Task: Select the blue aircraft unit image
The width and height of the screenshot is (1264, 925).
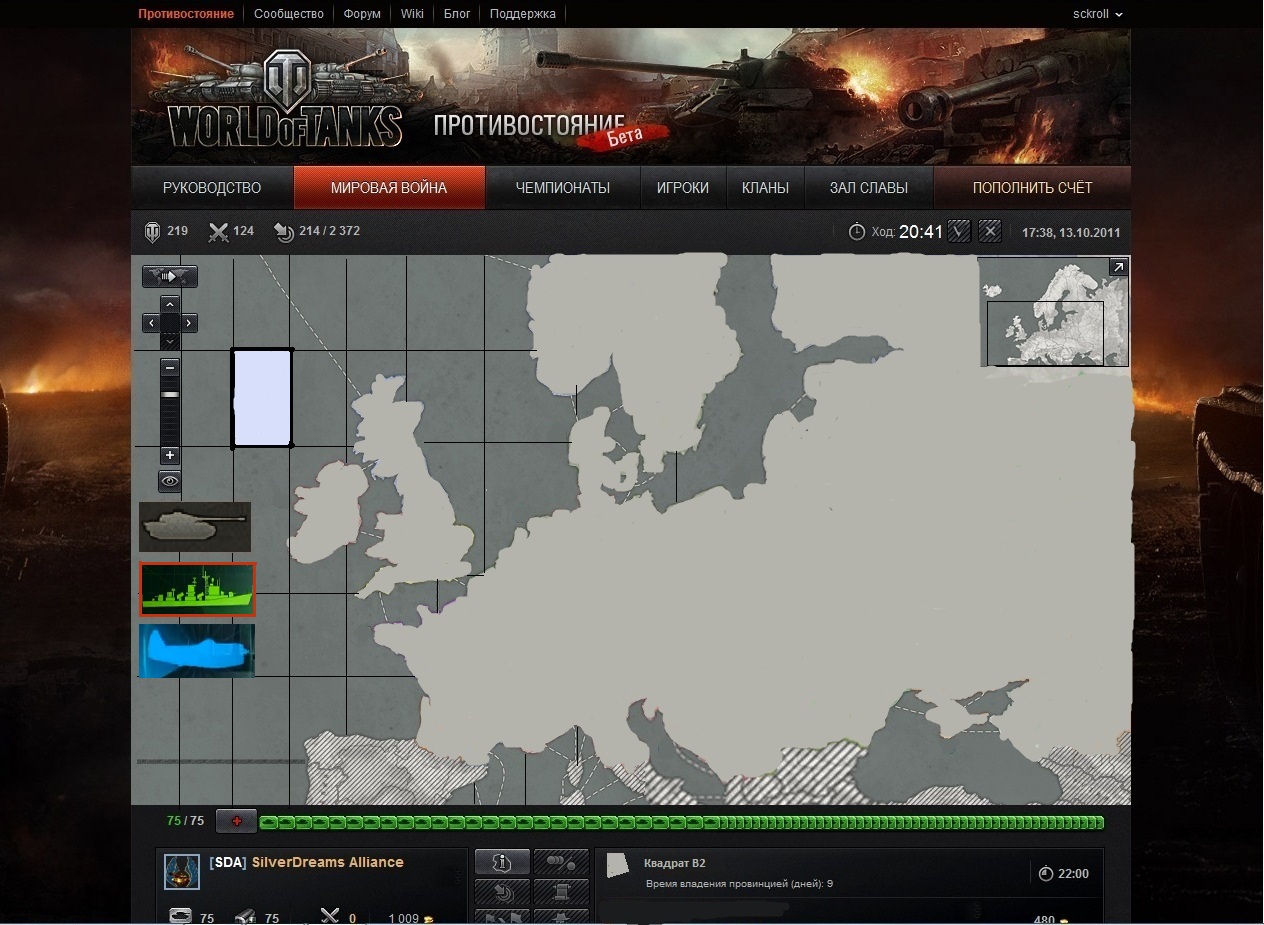Action: coord(197,650)
